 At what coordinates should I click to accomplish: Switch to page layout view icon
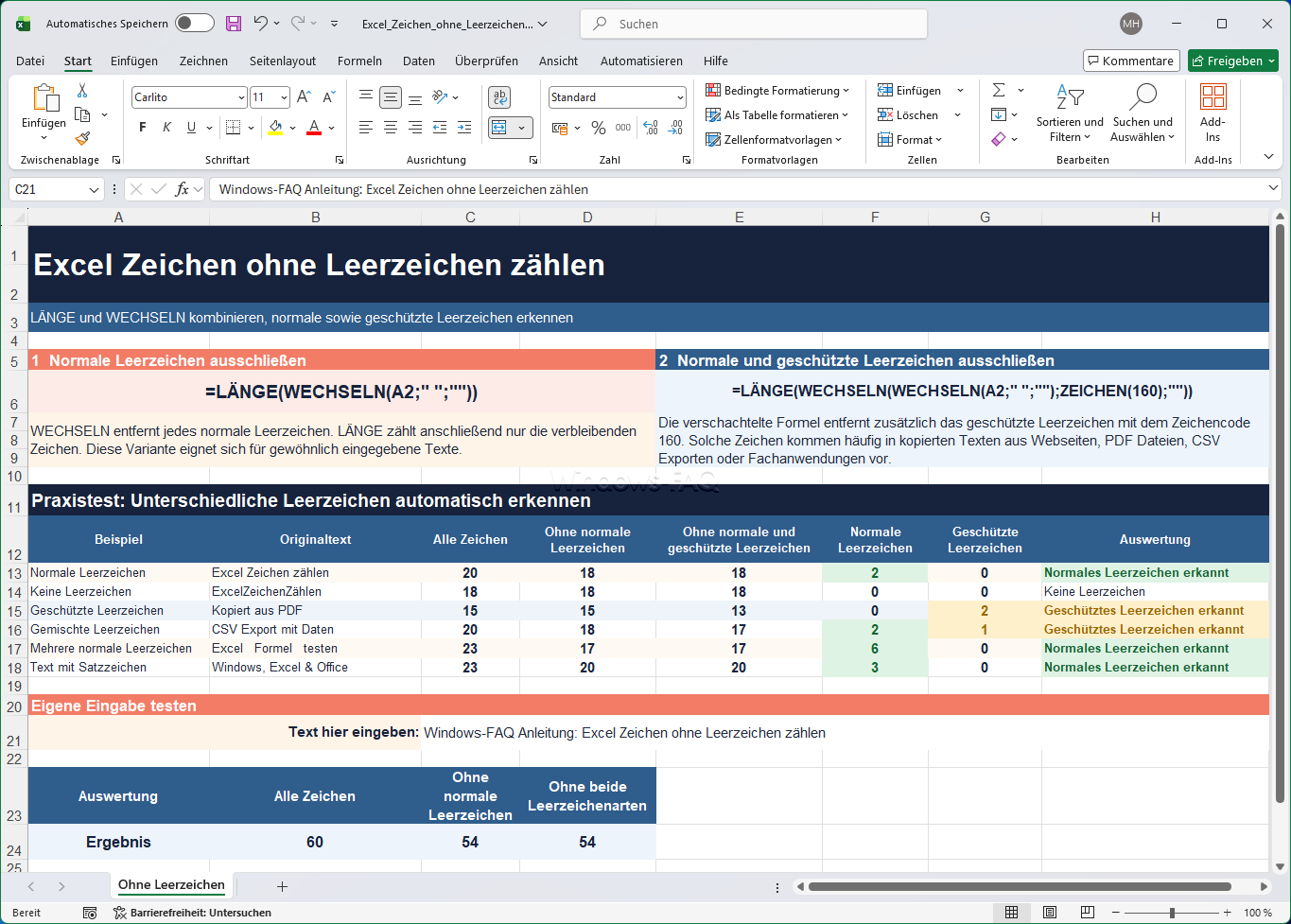(1050, 913)
